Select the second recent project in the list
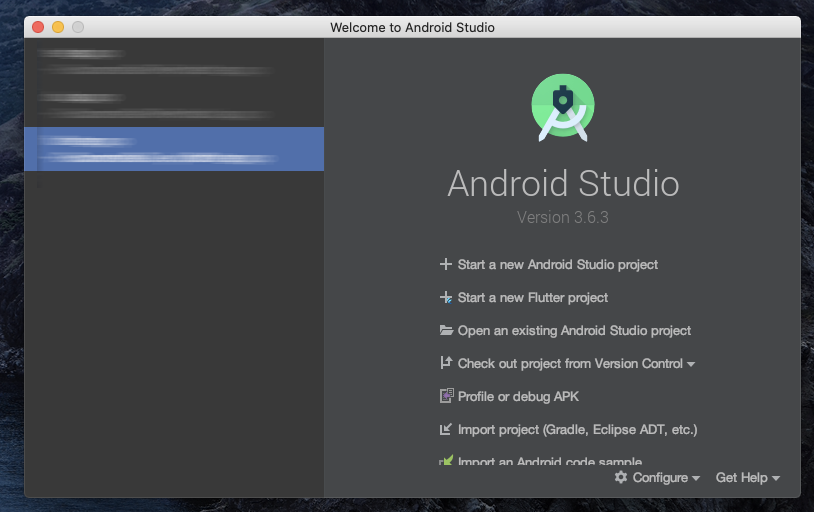 click(x=174, y=105)
